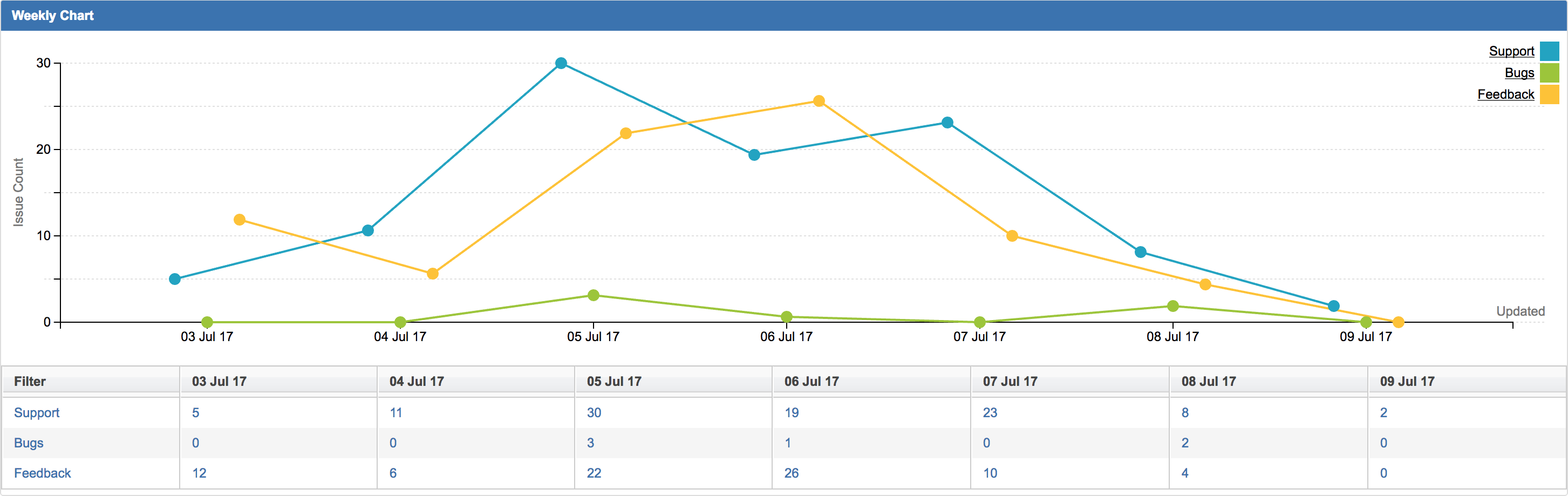Open the Bugs filter in the table
This screenshot has height=496, width=1568.
pyautogui.click(x=30, y=443)
